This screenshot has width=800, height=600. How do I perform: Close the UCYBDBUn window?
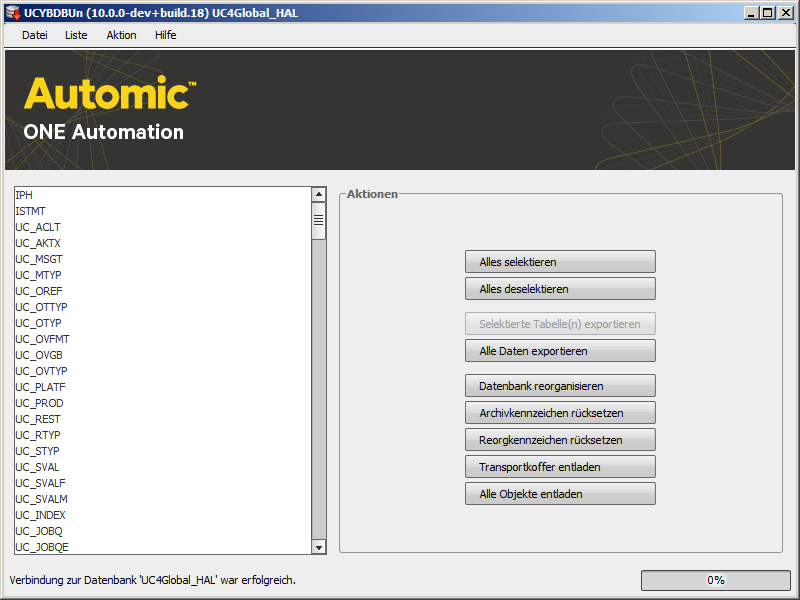(x=786, y=13)
